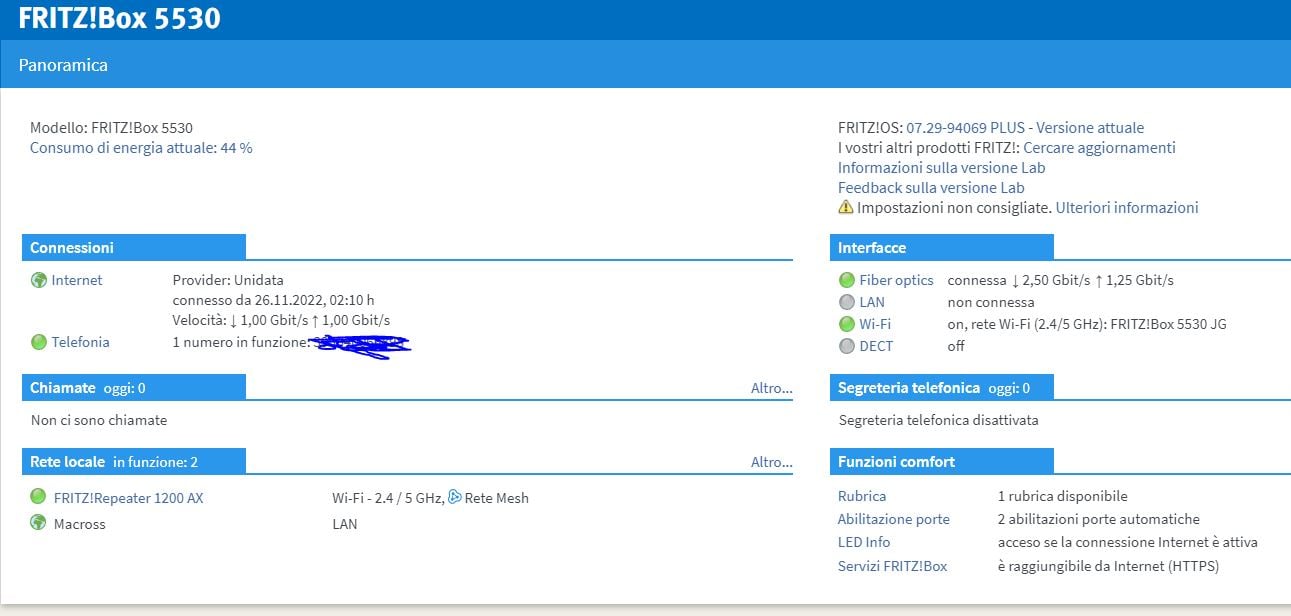Click the green status icon next to Telefonia
1291x616 pixels.
39,342
